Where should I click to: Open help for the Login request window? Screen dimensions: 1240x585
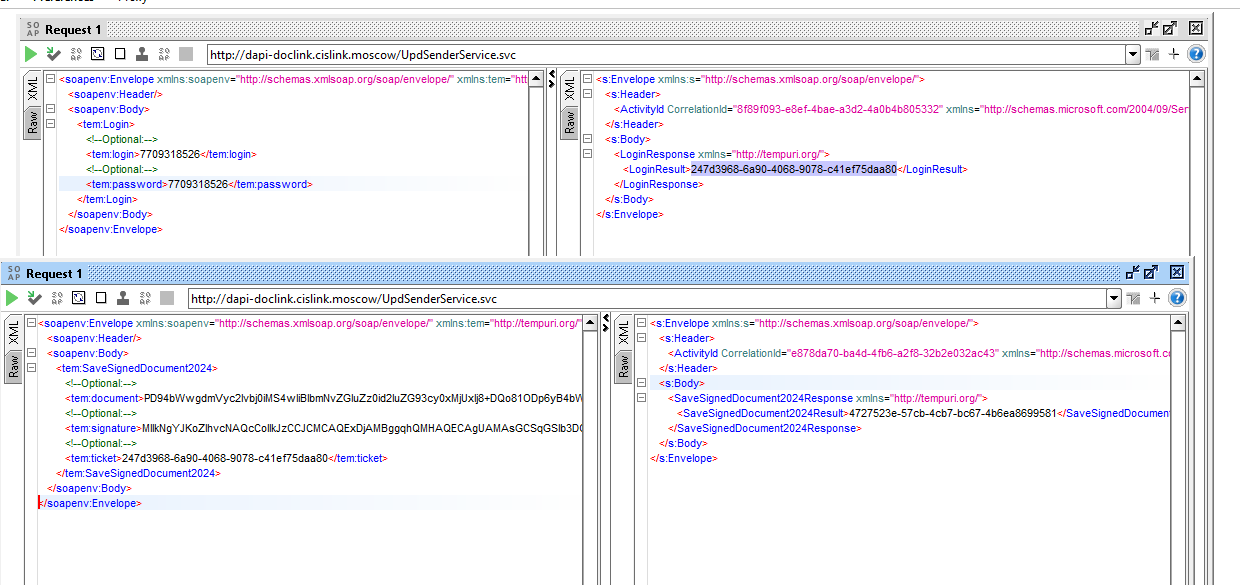[1195, 54]
